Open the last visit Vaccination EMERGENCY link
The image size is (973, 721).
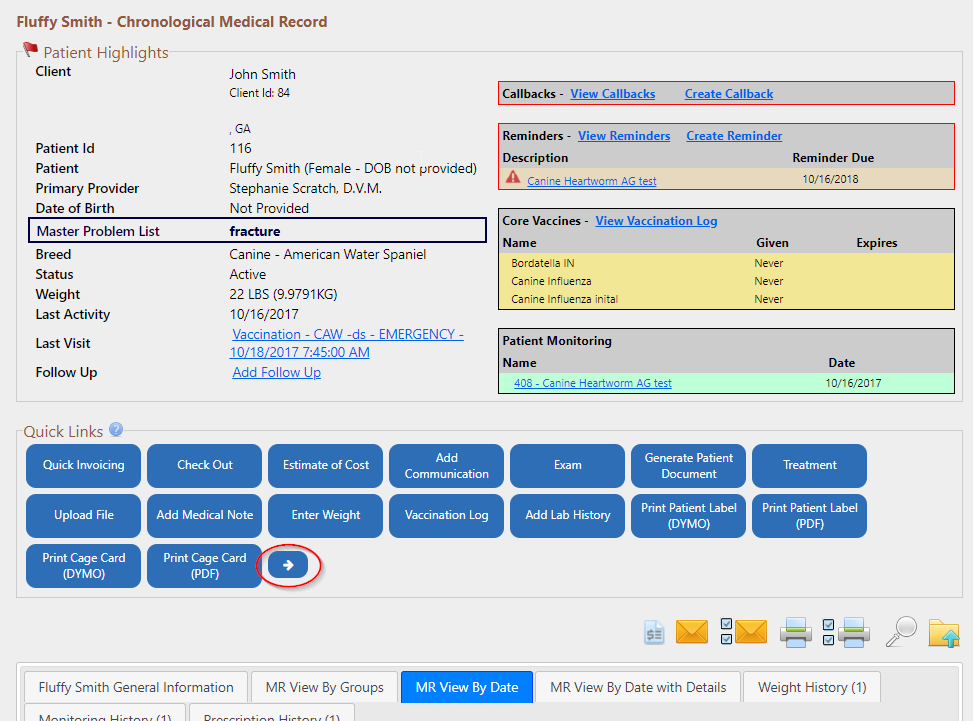[x=347, y=343]
